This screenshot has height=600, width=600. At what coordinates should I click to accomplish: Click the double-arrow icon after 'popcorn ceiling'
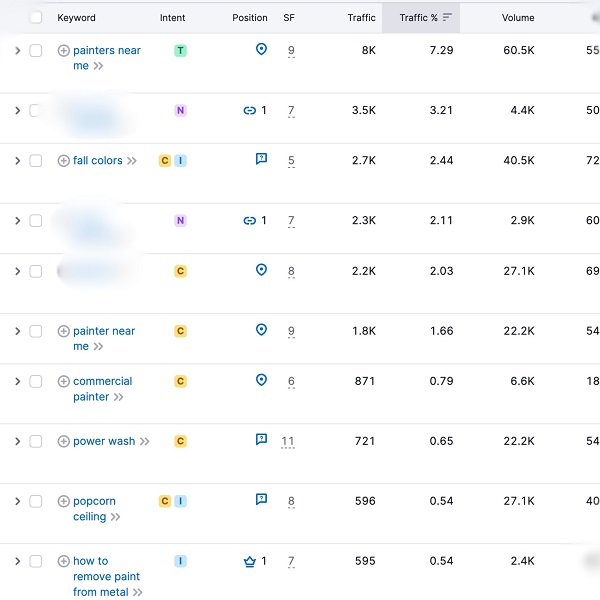coord(116,517)
